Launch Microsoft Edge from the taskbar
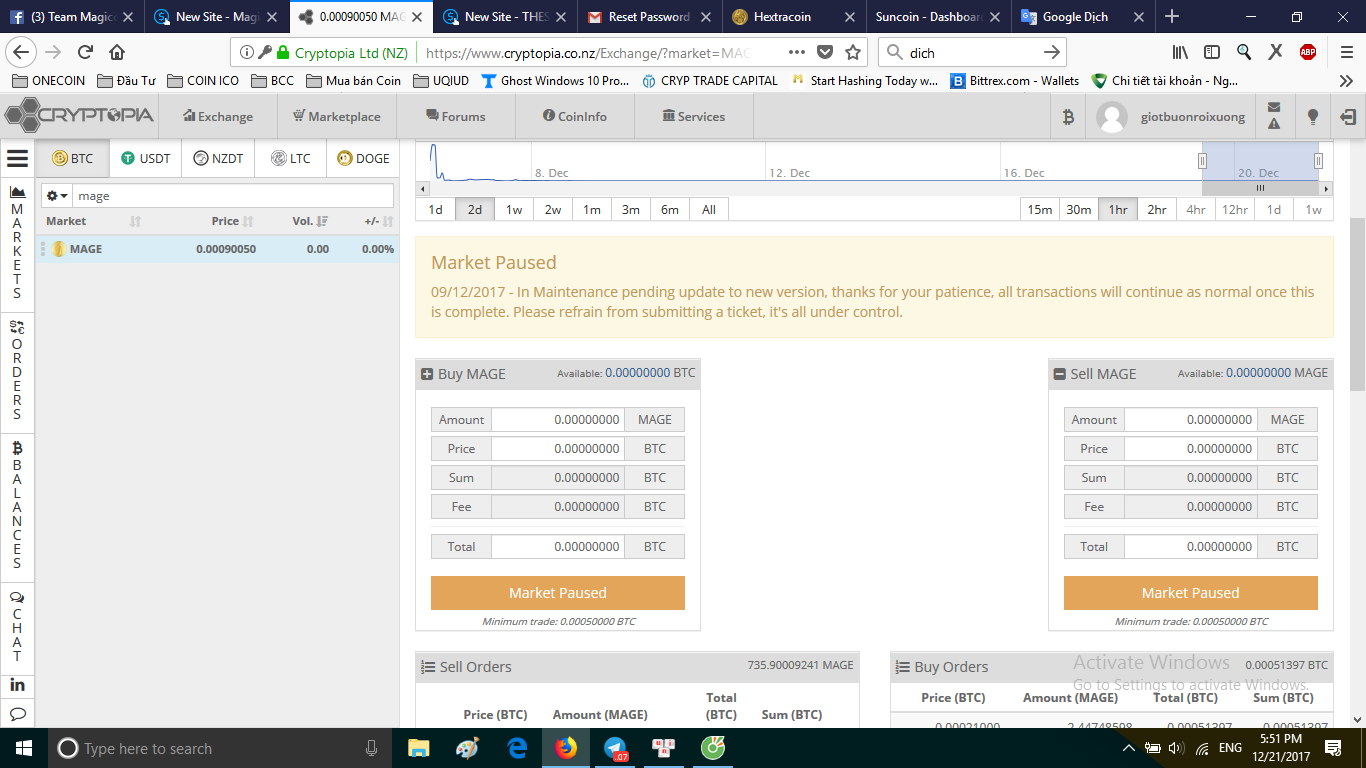Image resolution: width=1366 pixels, height=768 pixels. [x=517, y=748]
